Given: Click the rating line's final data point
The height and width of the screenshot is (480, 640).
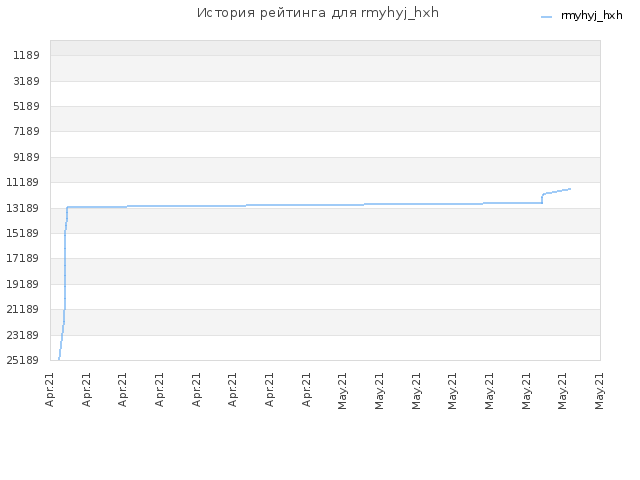Looking at the screenshot, I should [x=570, y=189].
